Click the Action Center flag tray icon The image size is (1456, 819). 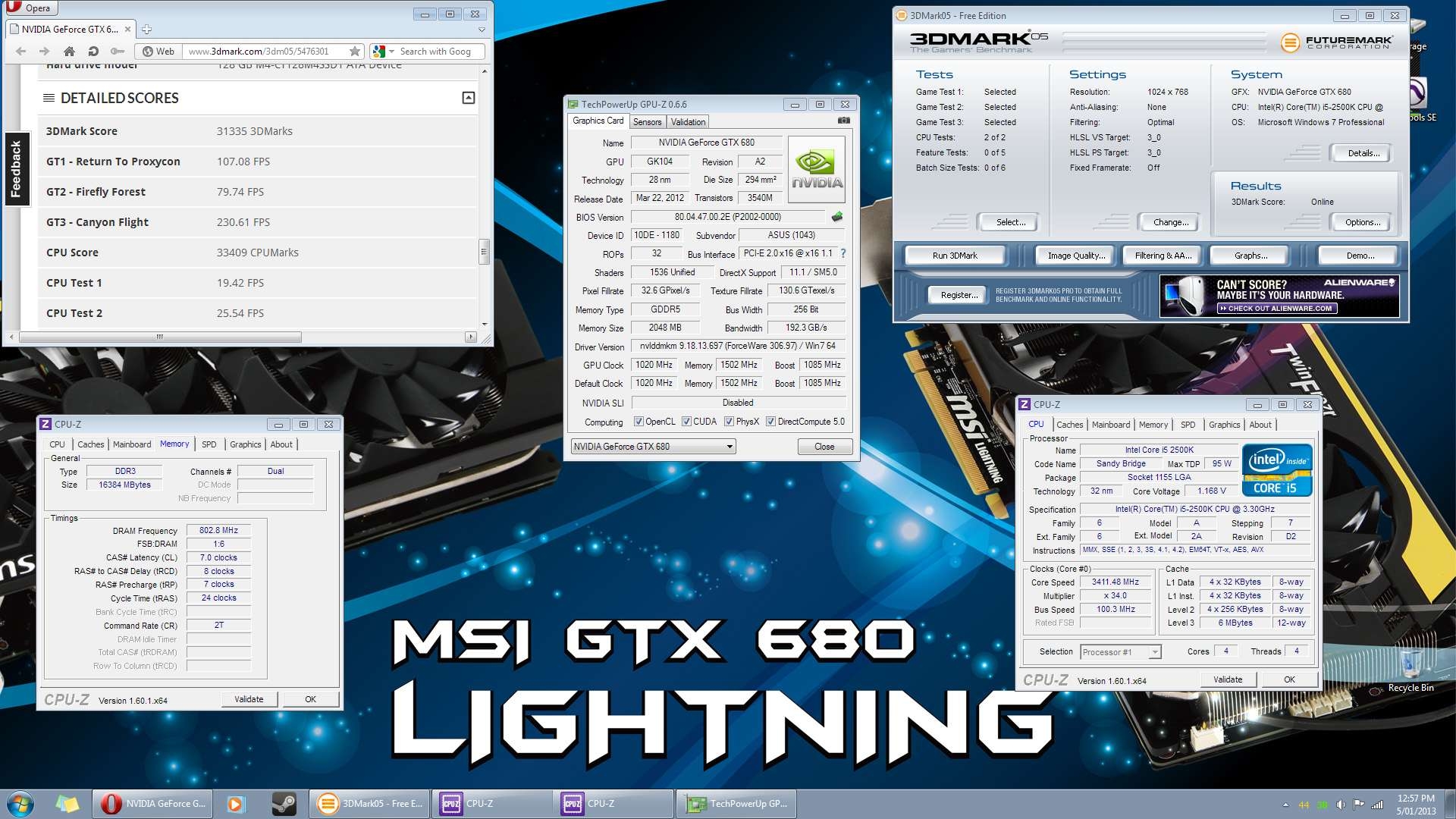click(x=1359, y=805)
